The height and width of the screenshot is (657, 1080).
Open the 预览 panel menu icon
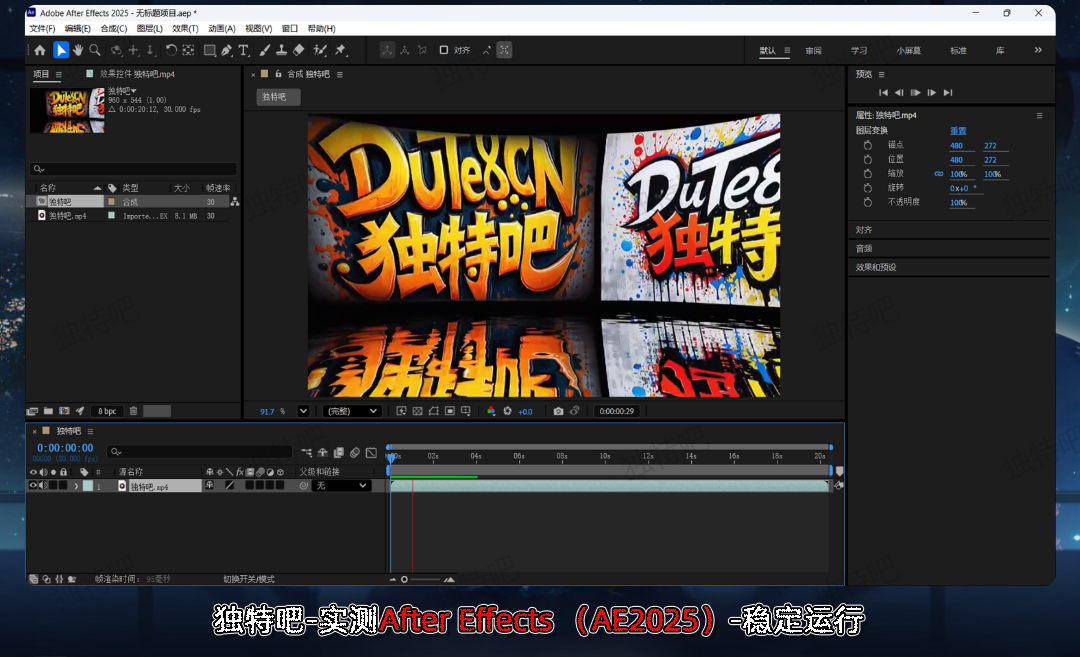tap(881, 74)
